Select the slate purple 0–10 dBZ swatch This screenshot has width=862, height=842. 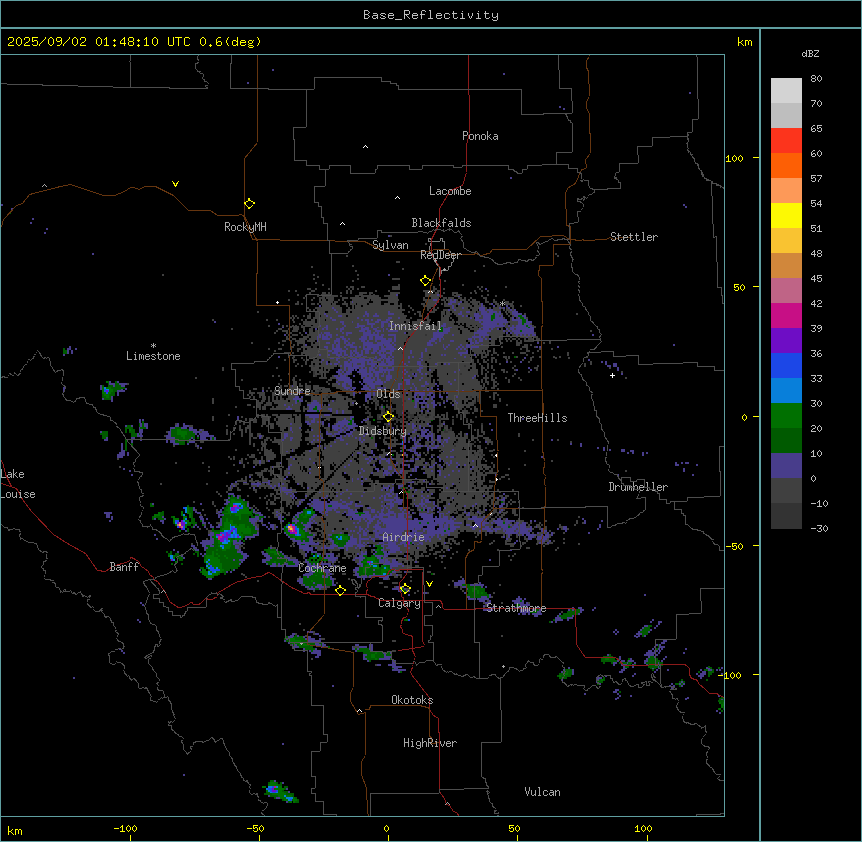[786, 466]
